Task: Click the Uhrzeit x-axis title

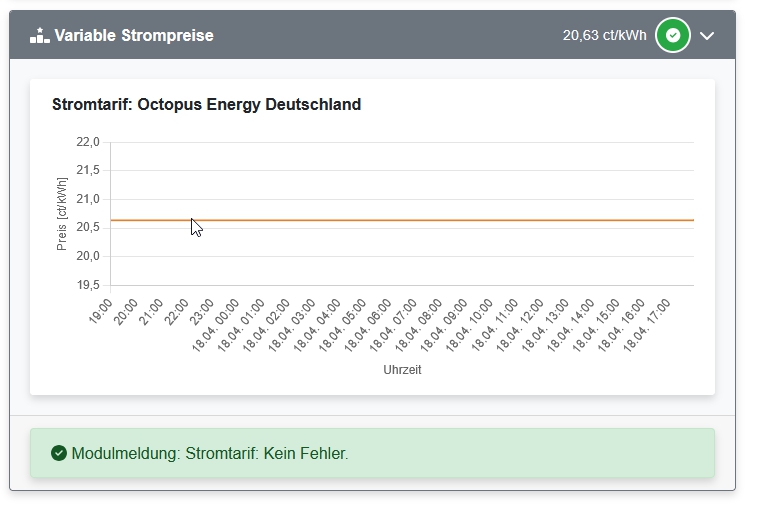Action: (x=402, y=370)
